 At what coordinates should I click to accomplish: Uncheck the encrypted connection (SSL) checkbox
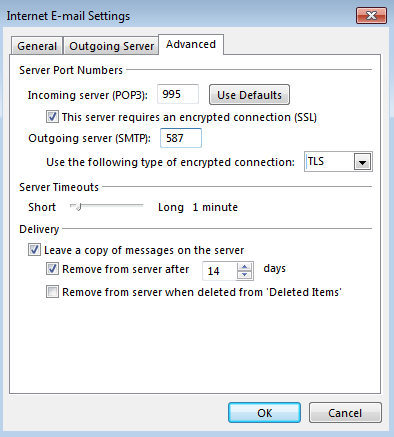(x=52, y=117)
